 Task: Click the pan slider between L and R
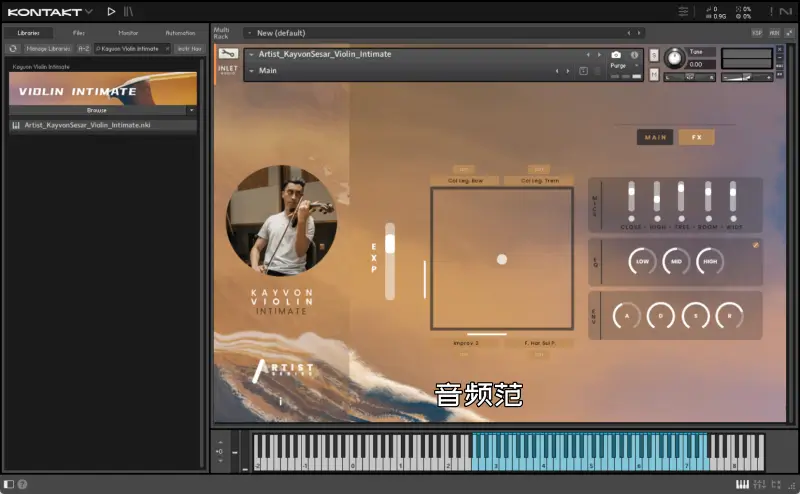point(689,77)
